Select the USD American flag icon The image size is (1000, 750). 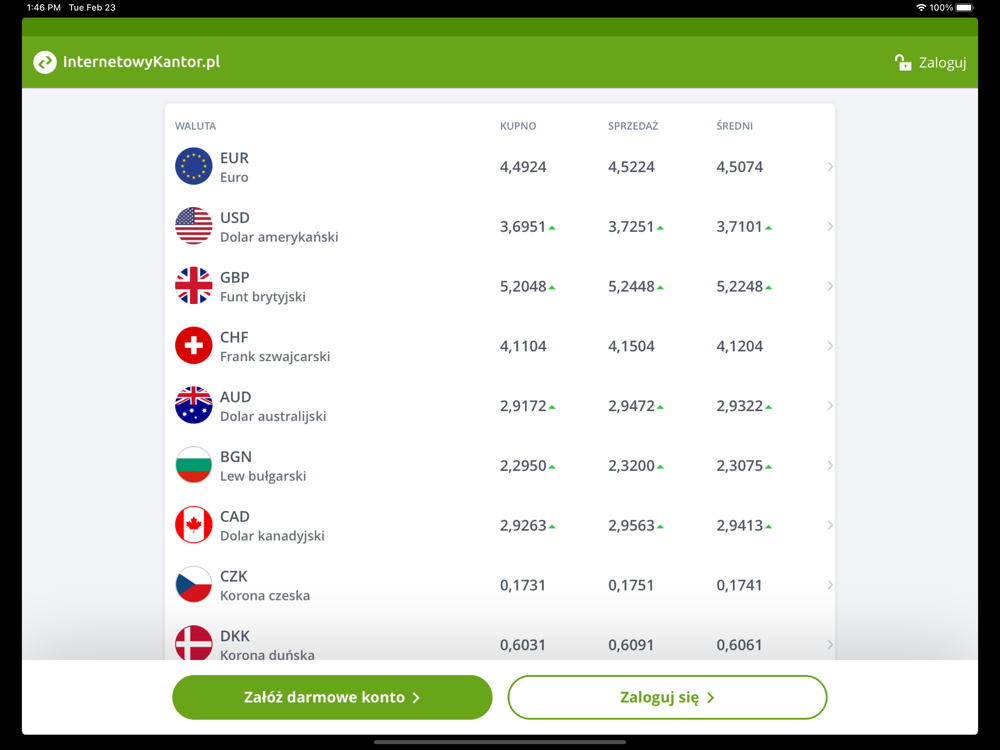[193, 226]
